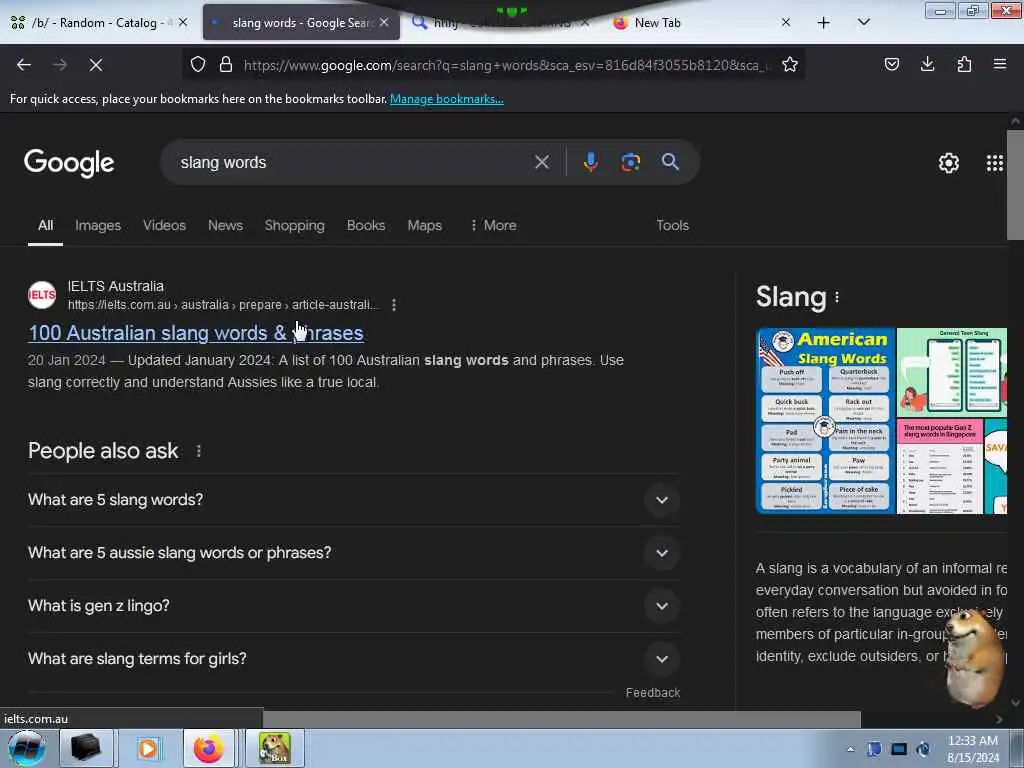Focus the Google search input field

point(353,163)
